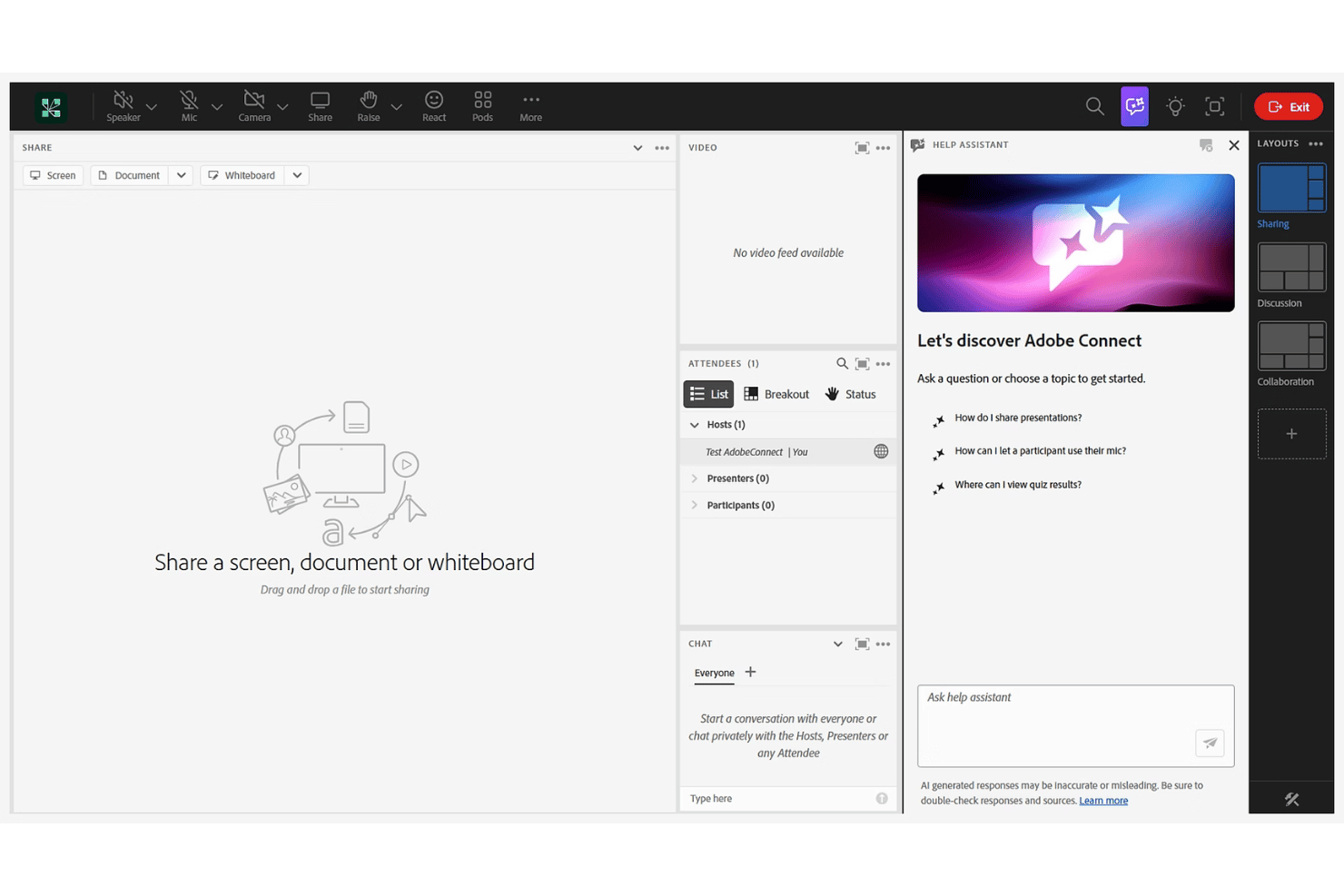Select the Sharing layout thumbnail
Screen dimensions: 1344x896
click(1291, 188)
